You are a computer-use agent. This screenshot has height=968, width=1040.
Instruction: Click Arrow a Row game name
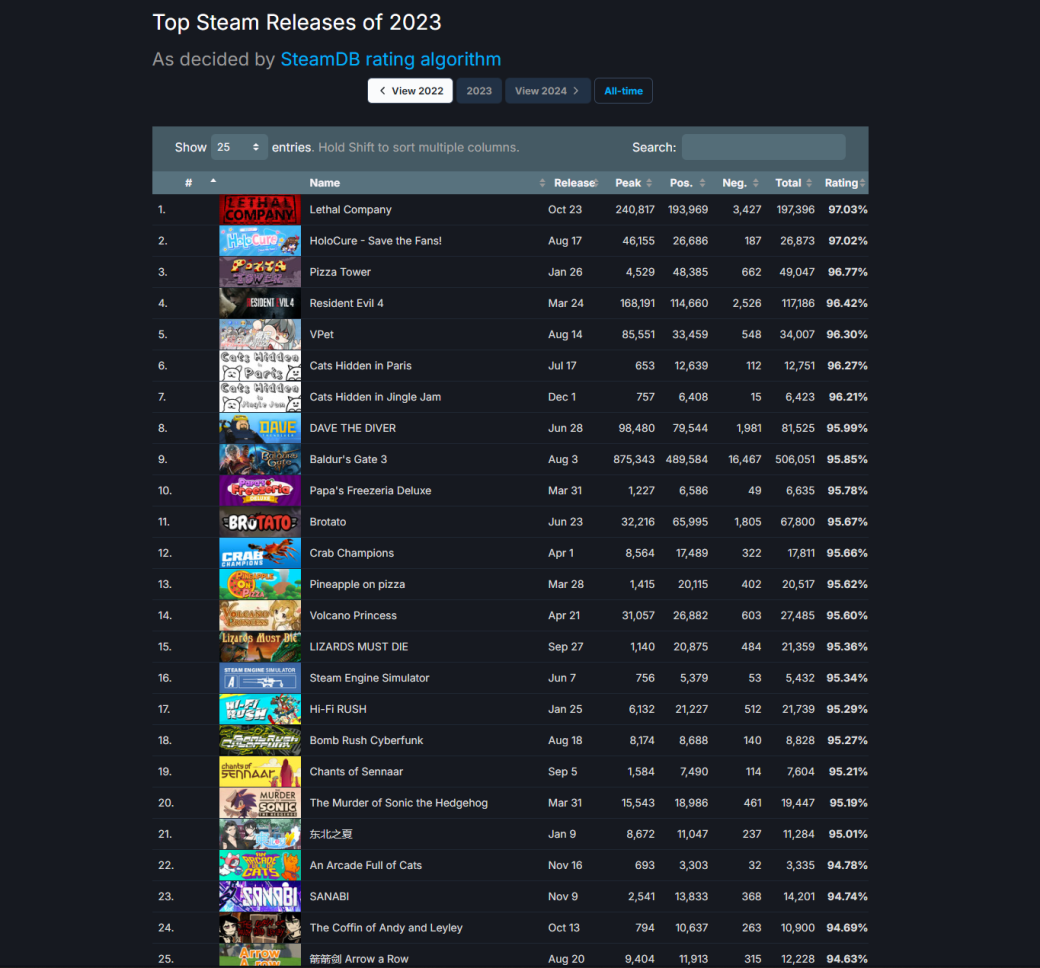coord(359,959)
